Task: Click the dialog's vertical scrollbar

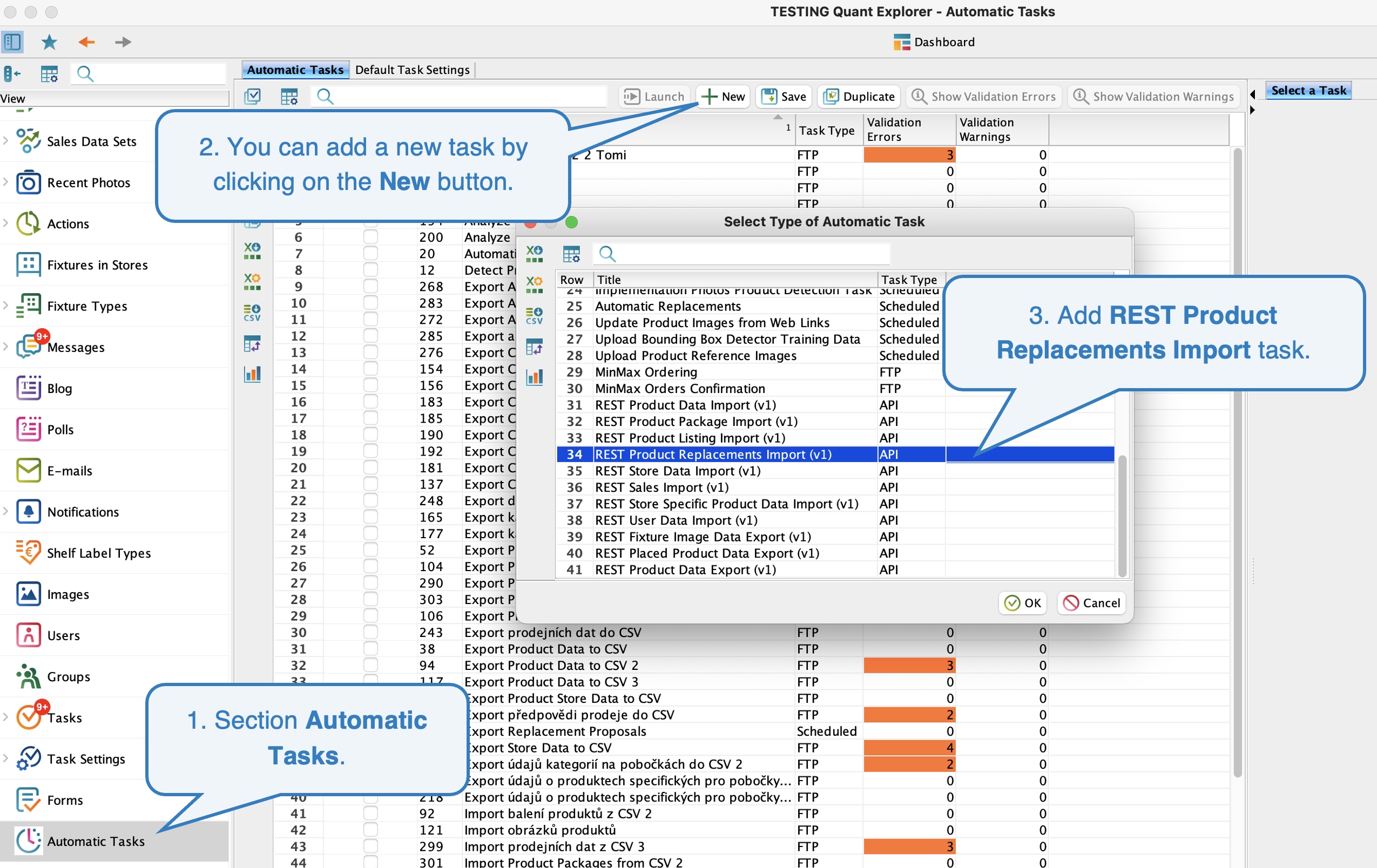Action: (1122, 514)
